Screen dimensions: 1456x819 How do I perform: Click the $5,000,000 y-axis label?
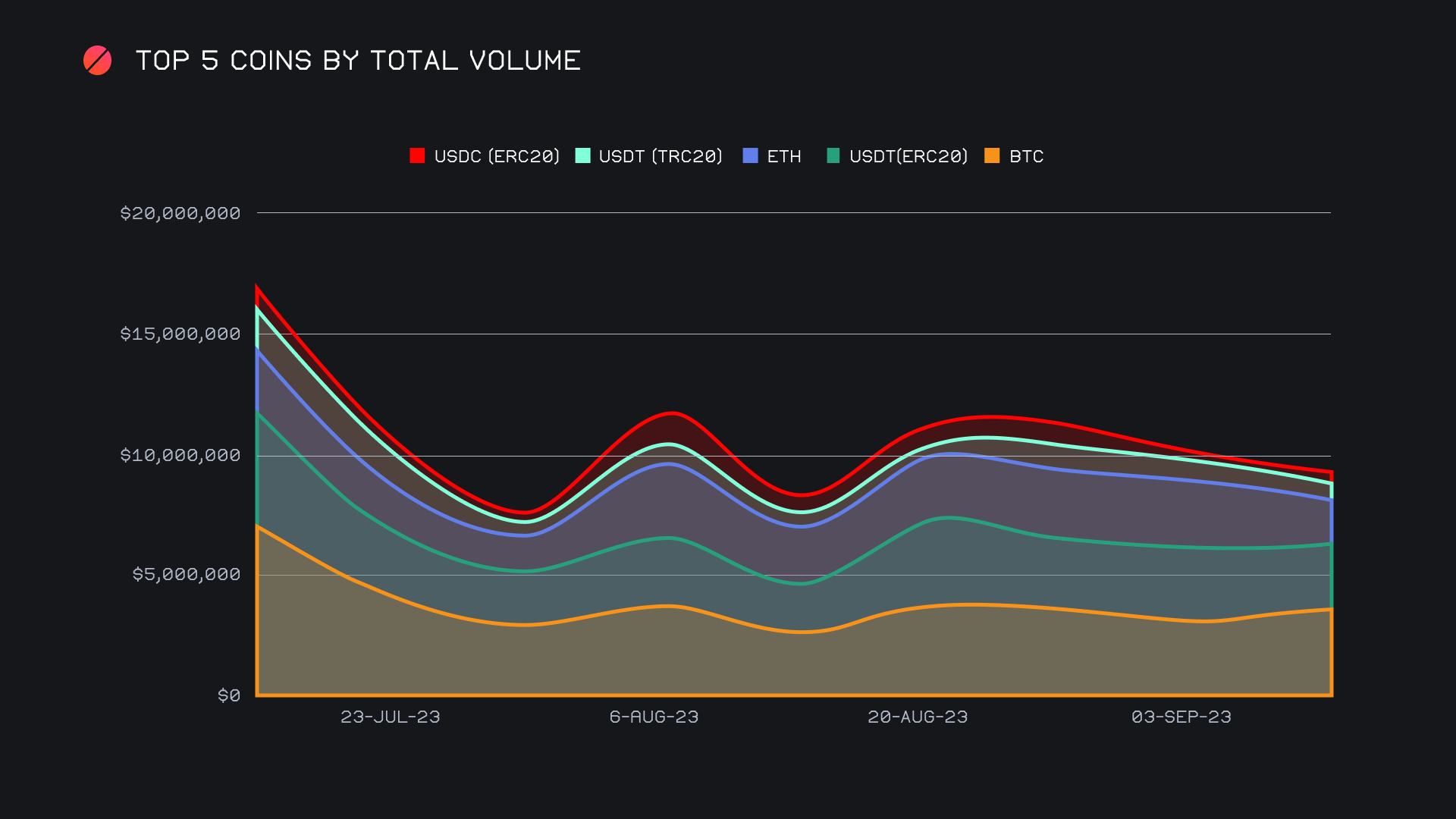187,574
